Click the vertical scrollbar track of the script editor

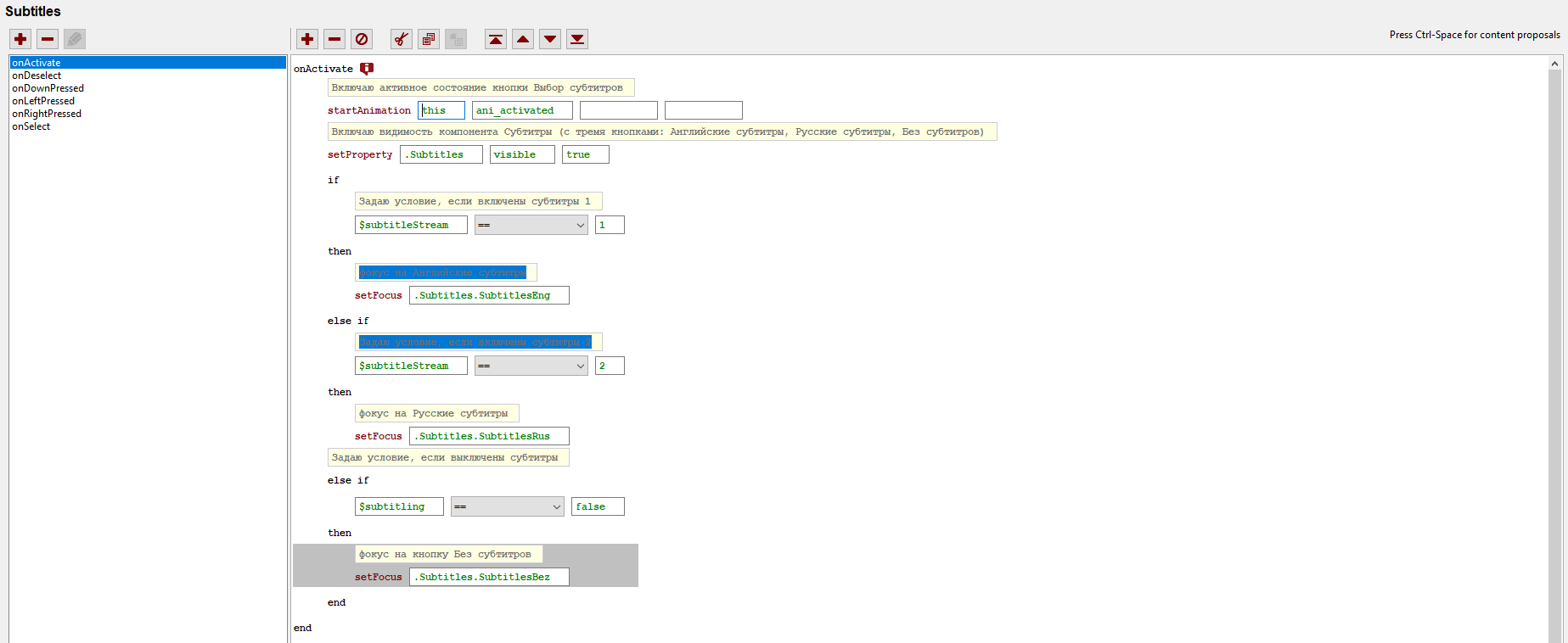point(1555,356)
